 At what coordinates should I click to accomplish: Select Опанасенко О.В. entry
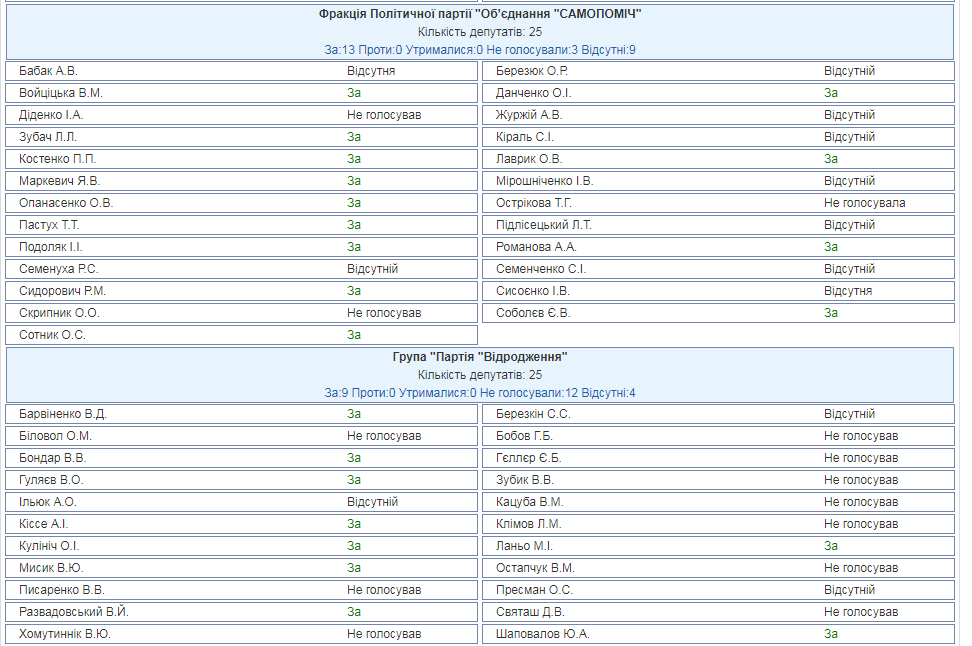coord(66,203)
